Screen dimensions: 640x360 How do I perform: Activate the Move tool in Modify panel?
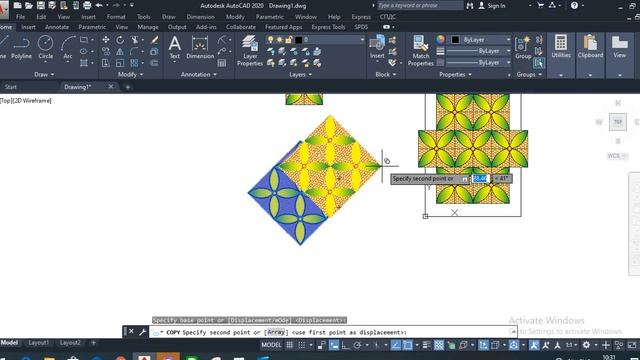point(106,40)
